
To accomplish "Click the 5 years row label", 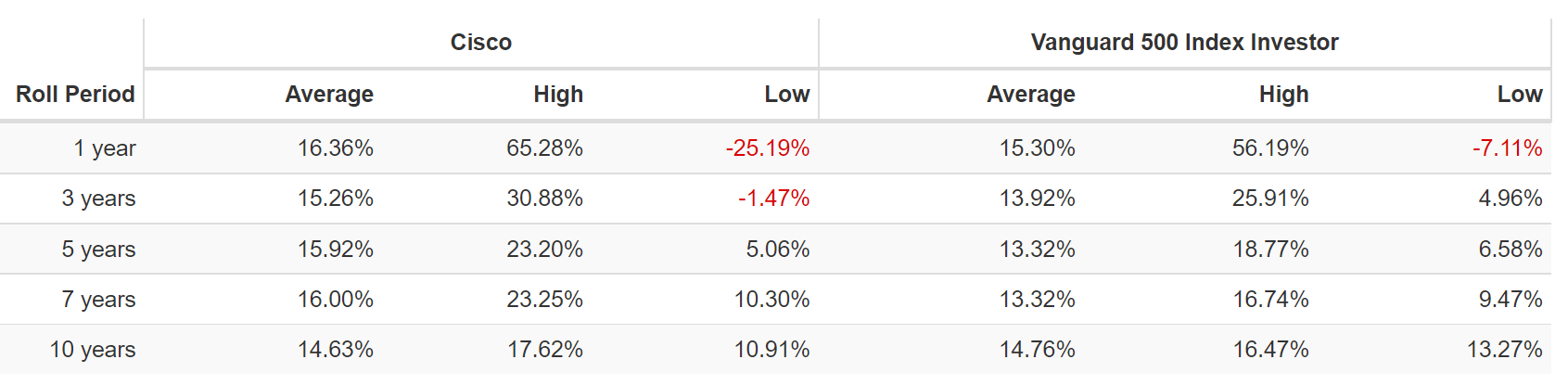I will tap(98, 250).
